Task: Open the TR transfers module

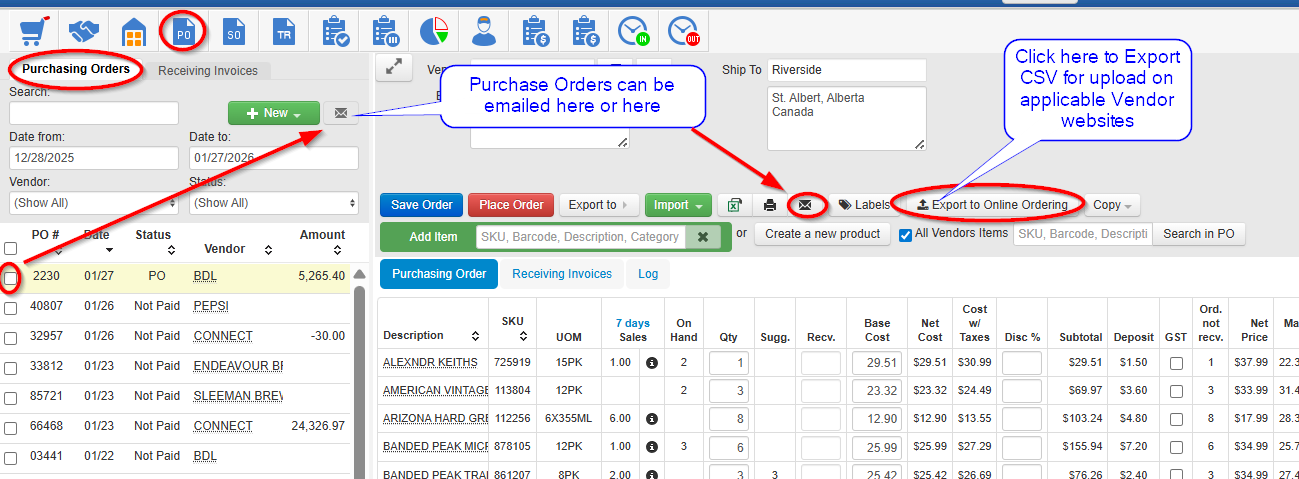Action: (x=284, y=31)
